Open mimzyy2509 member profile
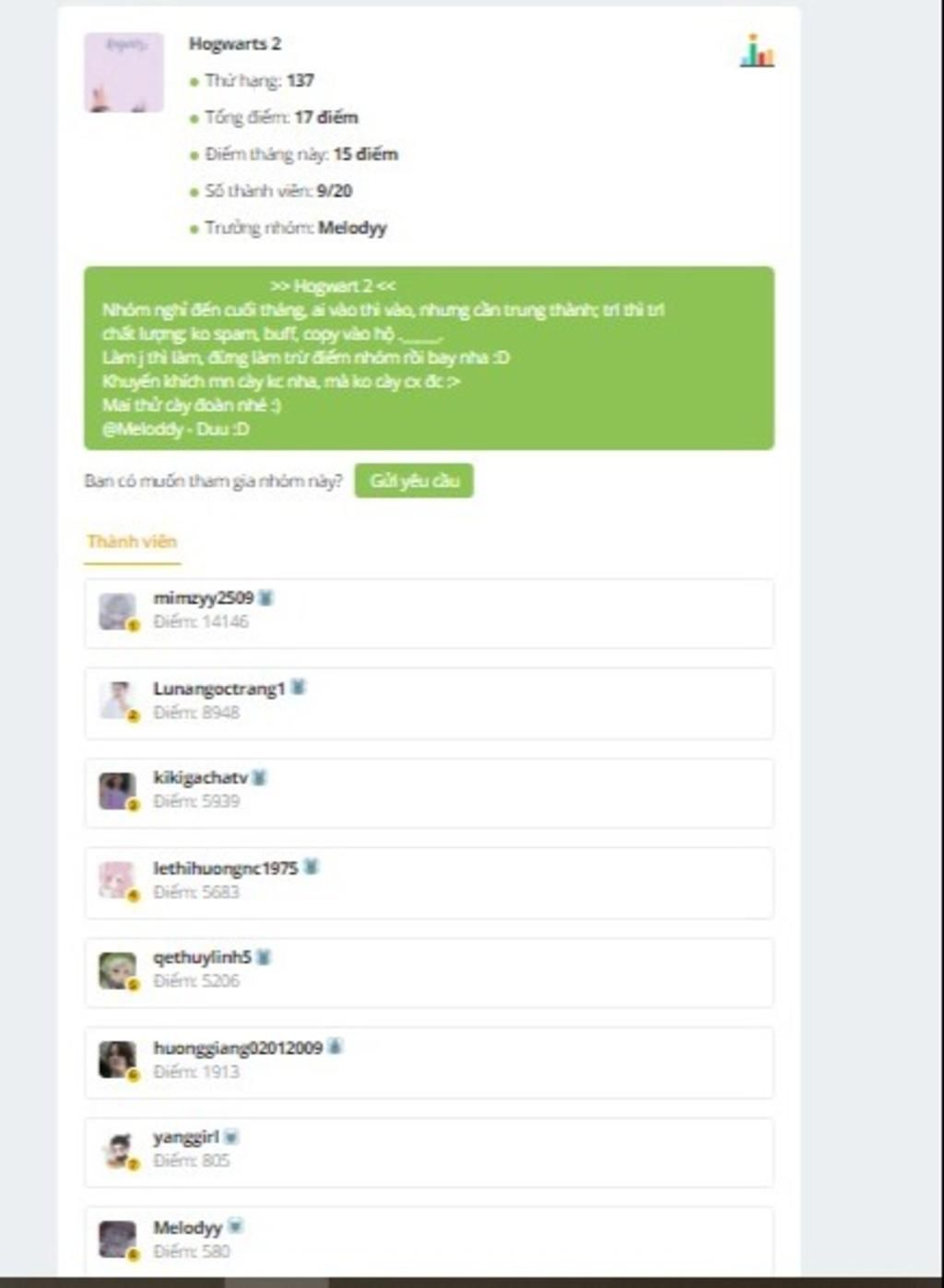 pyautogui.click(x=203, y=598)
